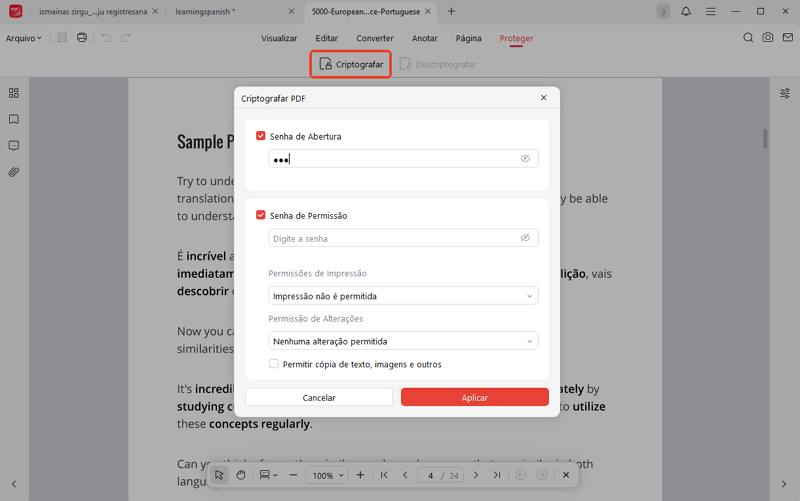Click the Descriptografar toolbar button
The image size is (800, 501).
coord(438,64)
